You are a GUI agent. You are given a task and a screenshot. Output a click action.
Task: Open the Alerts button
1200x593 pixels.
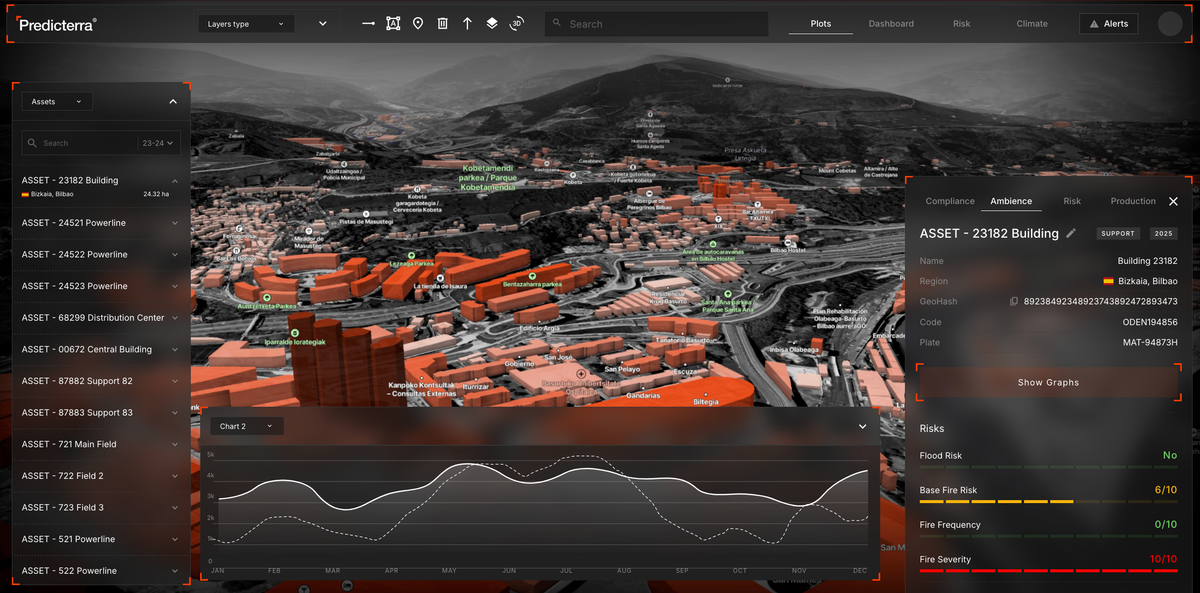[x=1108, y=24]
